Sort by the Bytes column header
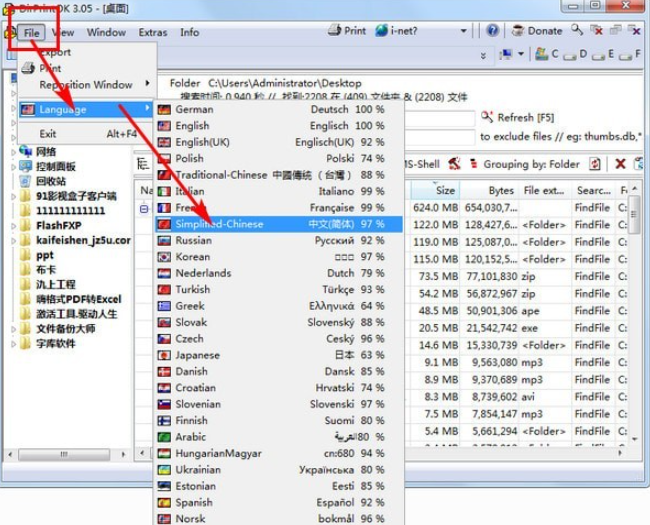 tap(489, 190)
